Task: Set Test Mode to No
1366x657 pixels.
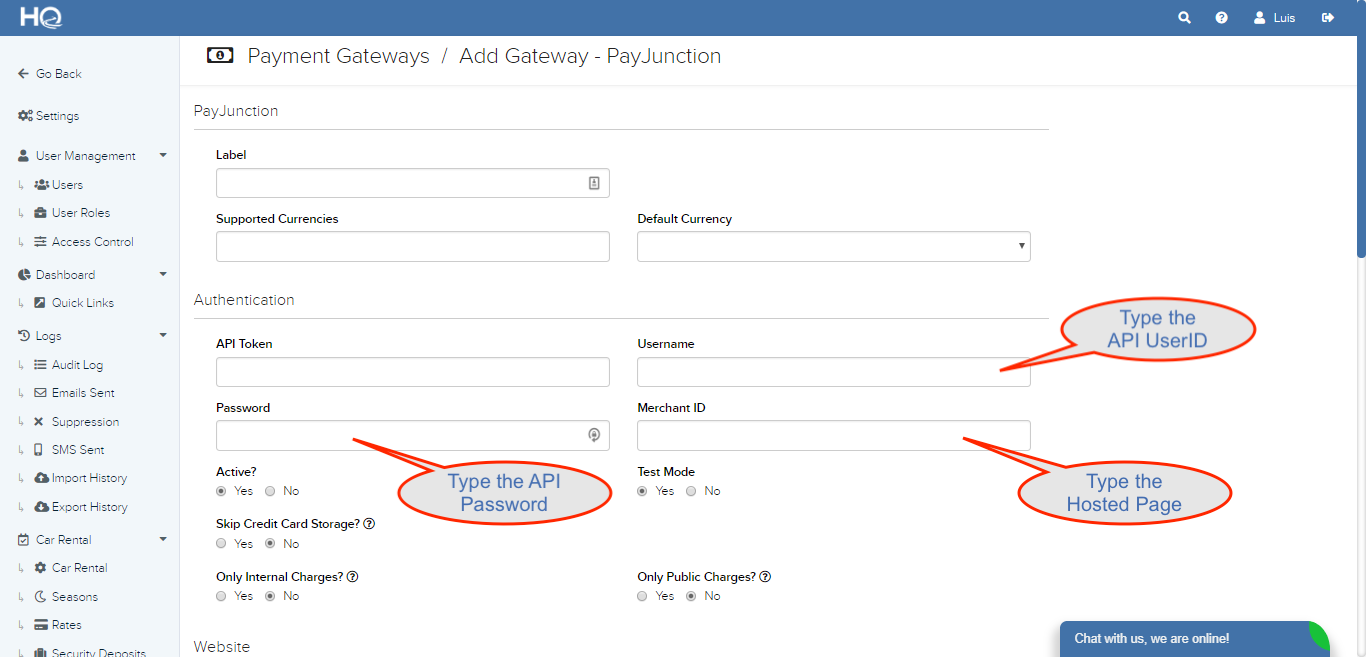Action: pyautogui.click(x=691, y=491)
